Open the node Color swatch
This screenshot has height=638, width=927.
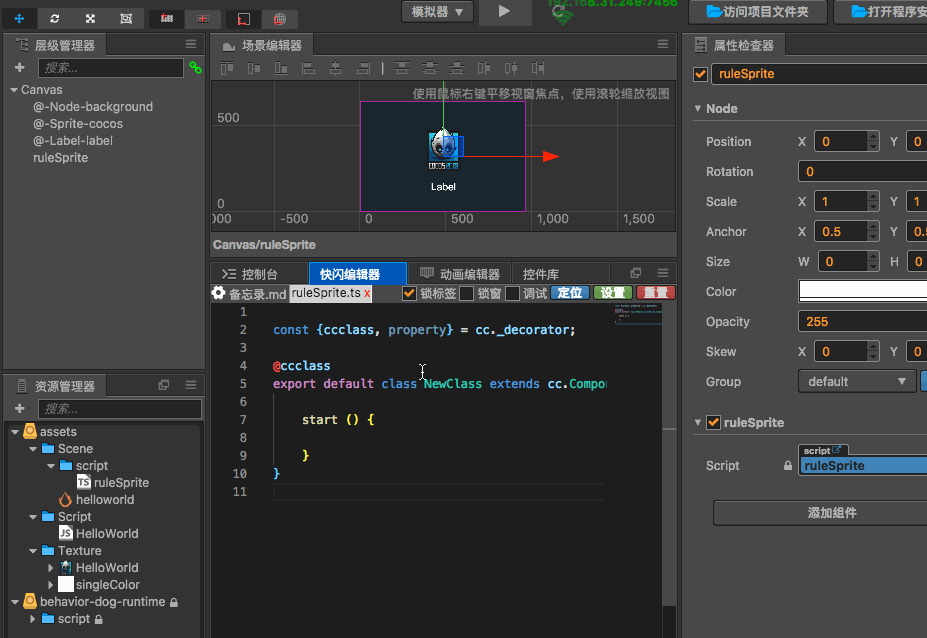pyautogui.click(x=861, y=291)
